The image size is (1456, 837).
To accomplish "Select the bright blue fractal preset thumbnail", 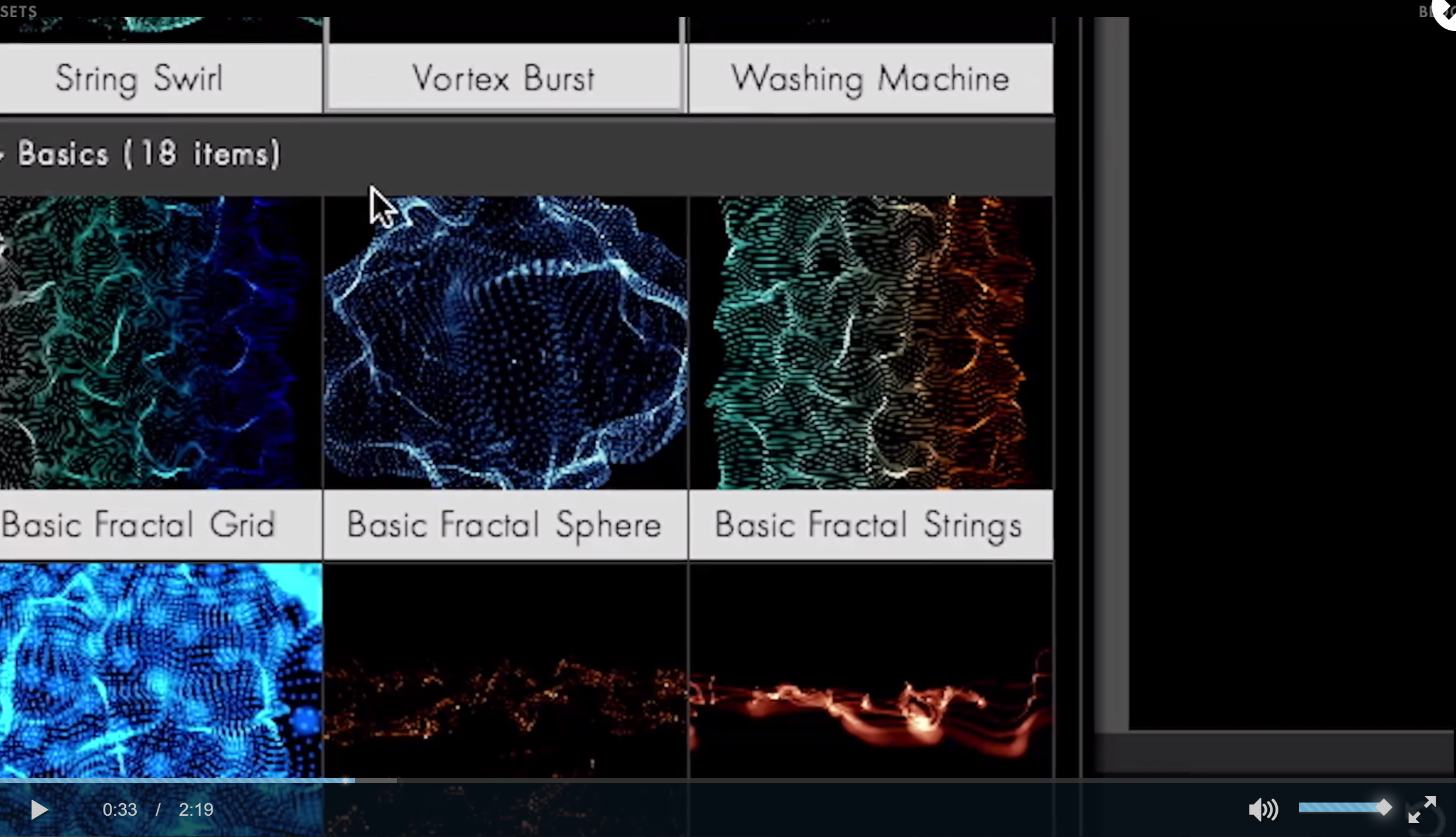I will 160,670.
